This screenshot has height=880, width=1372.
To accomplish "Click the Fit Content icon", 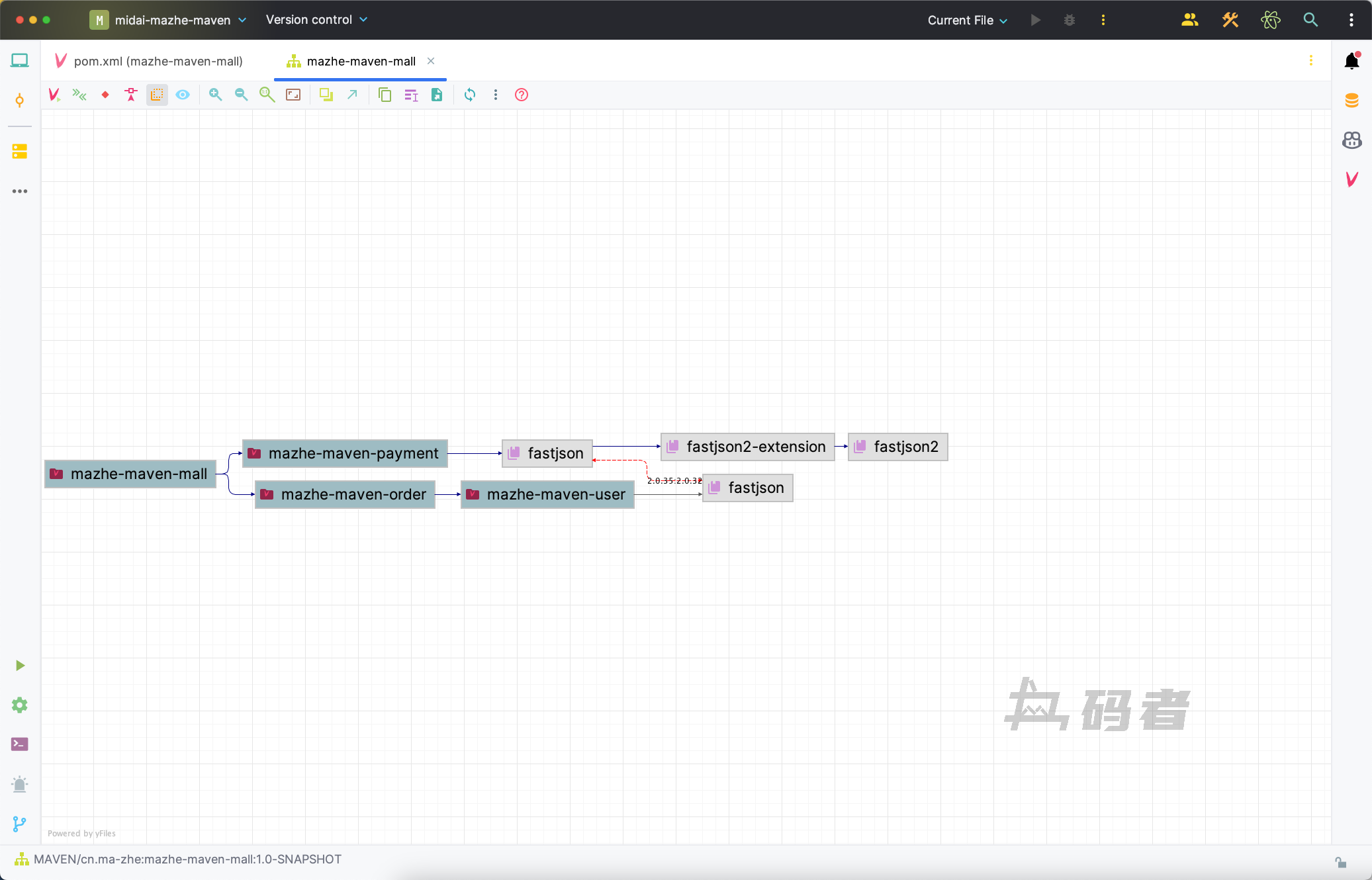I will [x=293, y=95].
